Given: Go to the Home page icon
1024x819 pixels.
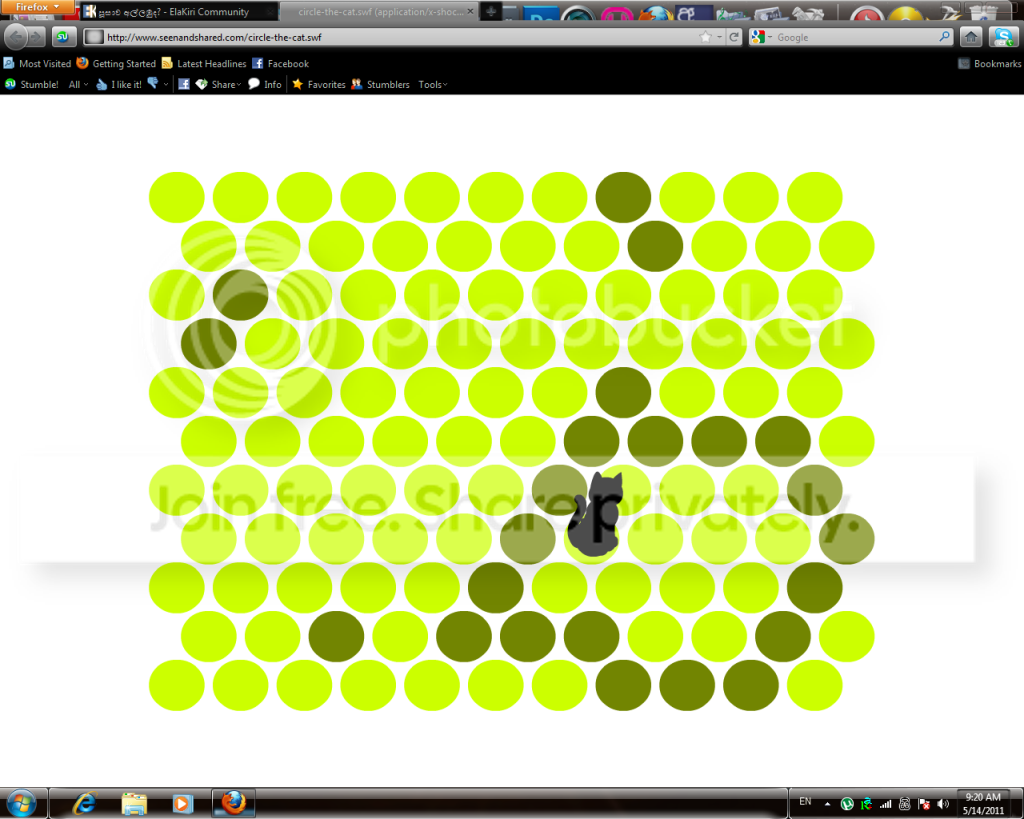Looking at the screenshot, I should pyautogui.click(x=971, y=37).
